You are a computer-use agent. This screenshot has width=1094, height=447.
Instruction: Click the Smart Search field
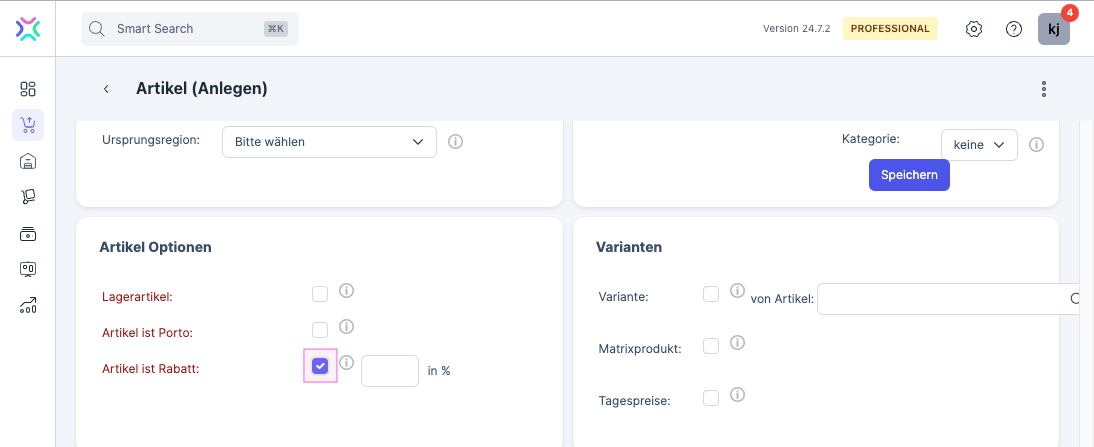click(190, 29)
